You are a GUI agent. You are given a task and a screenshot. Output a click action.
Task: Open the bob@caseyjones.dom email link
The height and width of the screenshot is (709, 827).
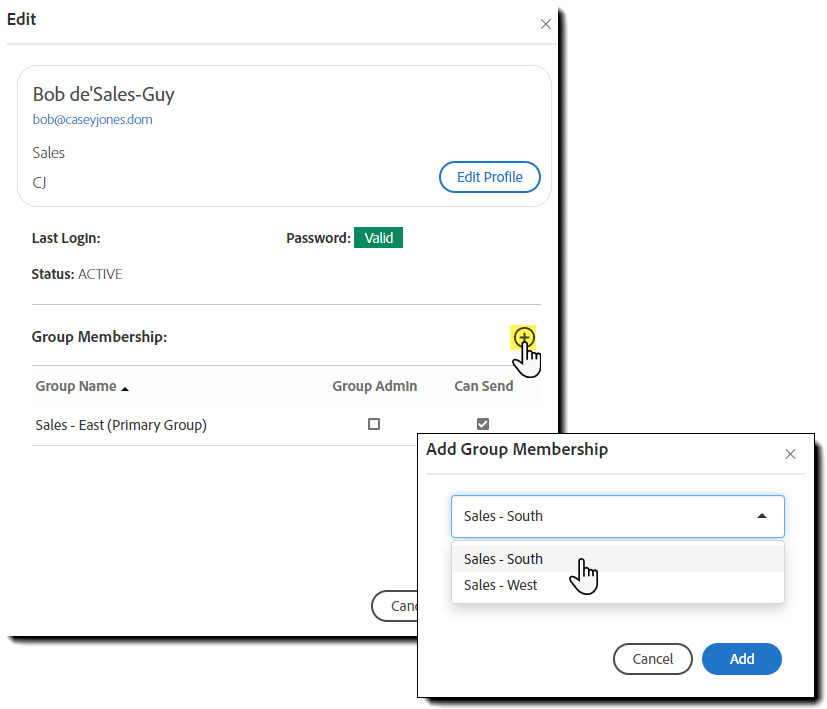coord(92,119)
